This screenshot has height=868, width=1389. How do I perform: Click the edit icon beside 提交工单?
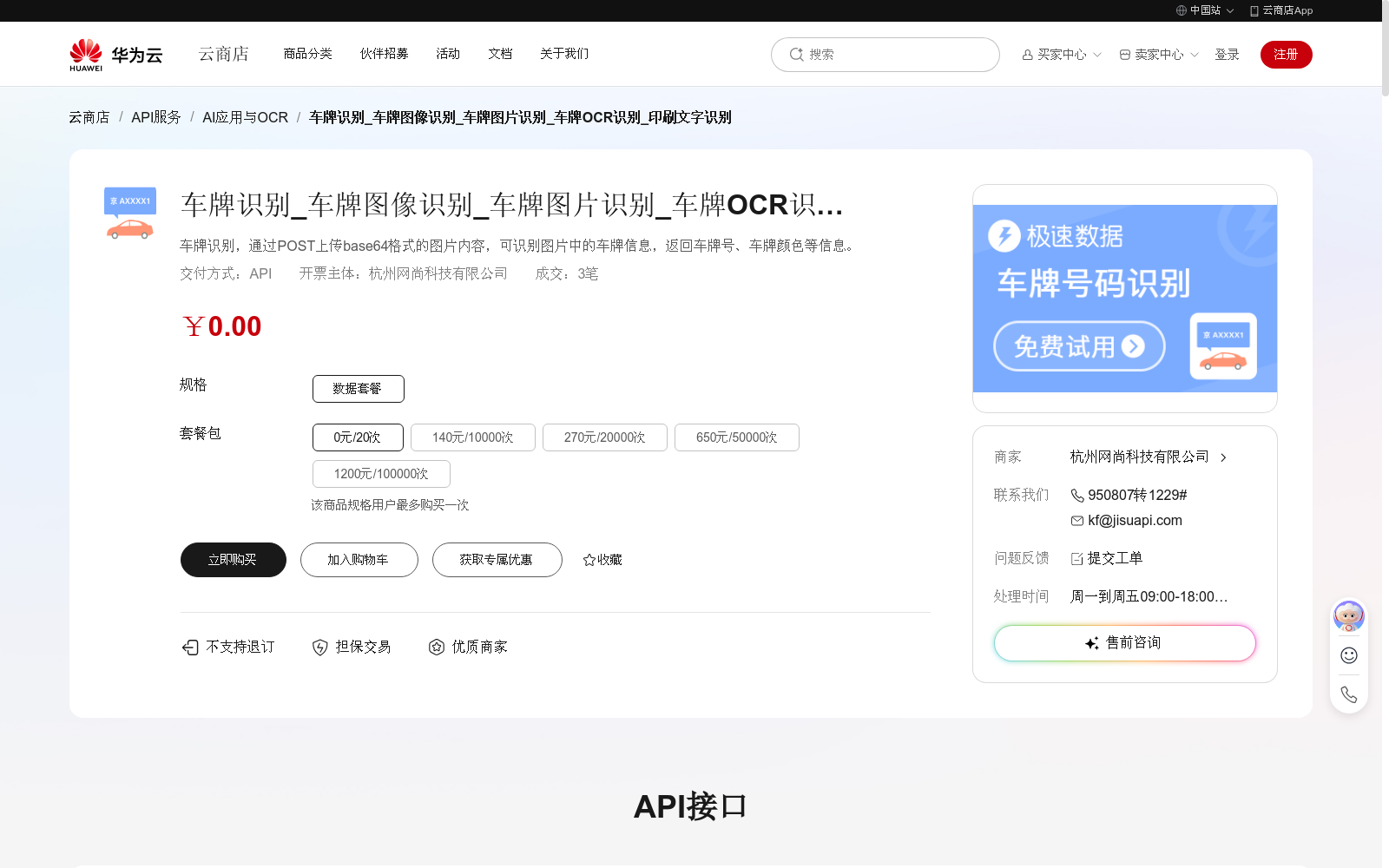coord(1077,559)
